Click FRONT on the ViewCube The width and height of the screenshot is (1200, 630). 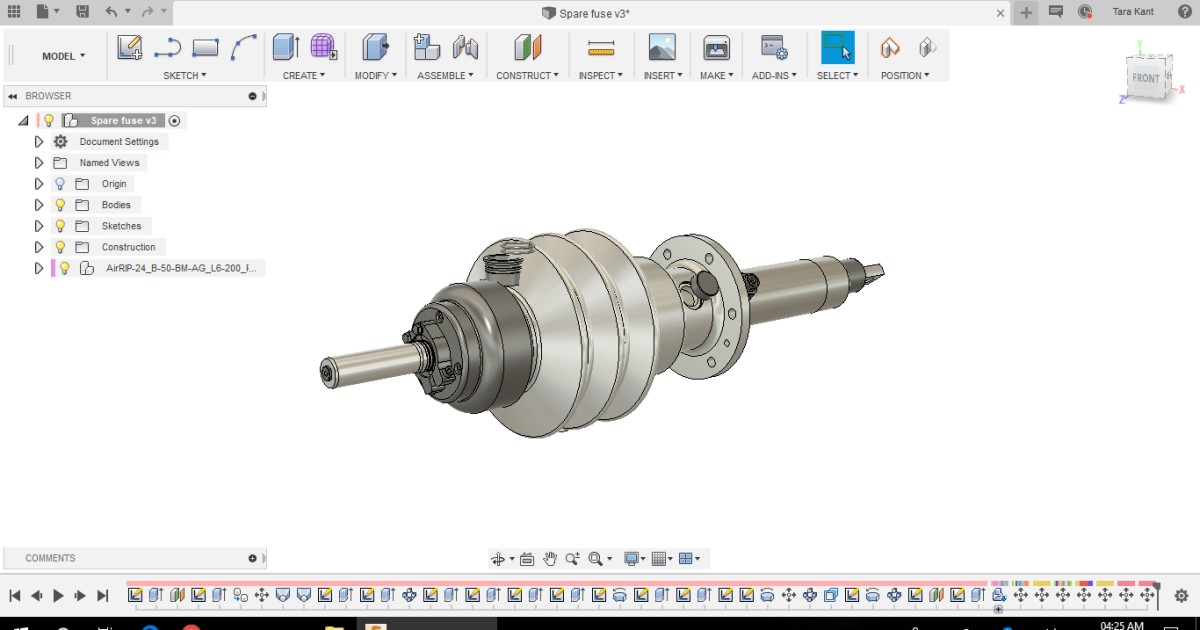coord(1144,78)
